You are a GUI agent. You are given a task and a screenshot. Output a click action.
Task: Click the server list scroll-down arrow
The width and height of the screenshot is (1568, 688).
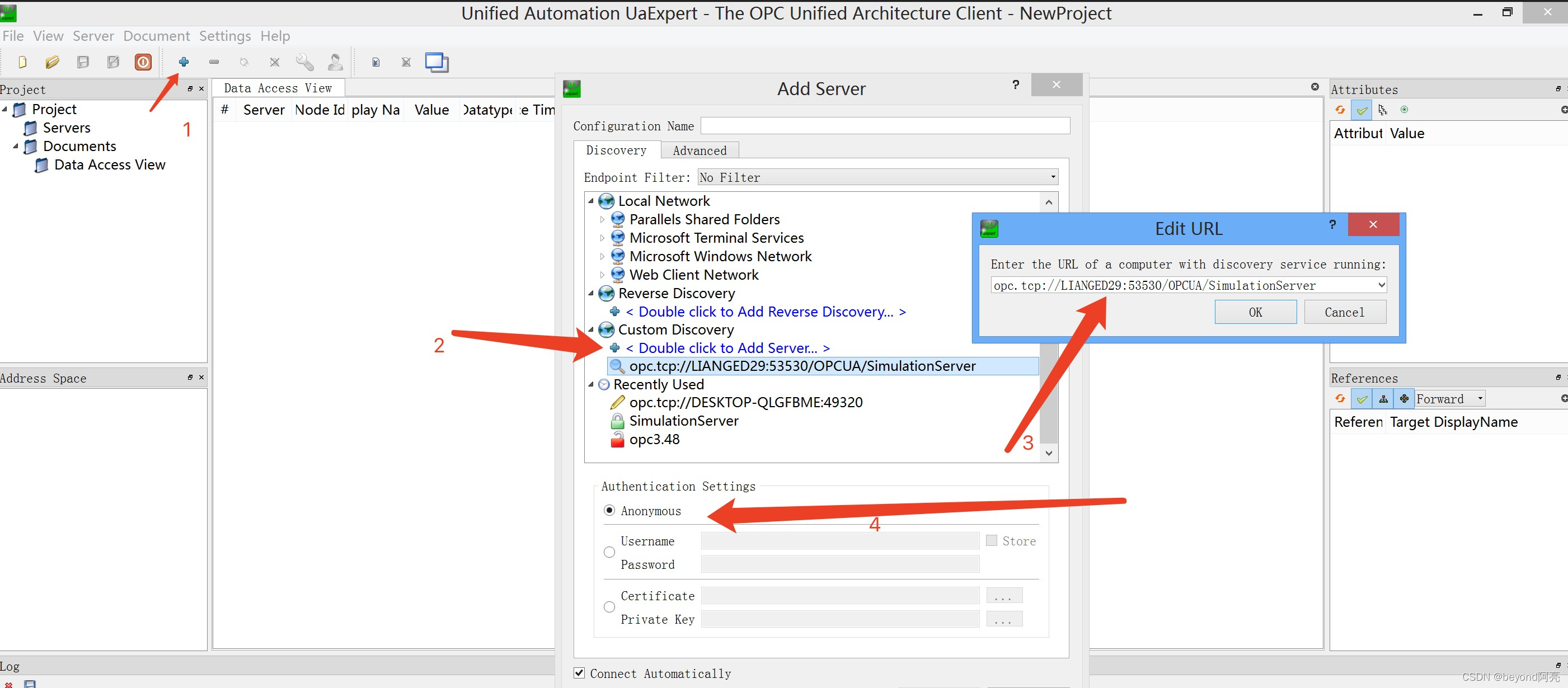click(1048, 453)
